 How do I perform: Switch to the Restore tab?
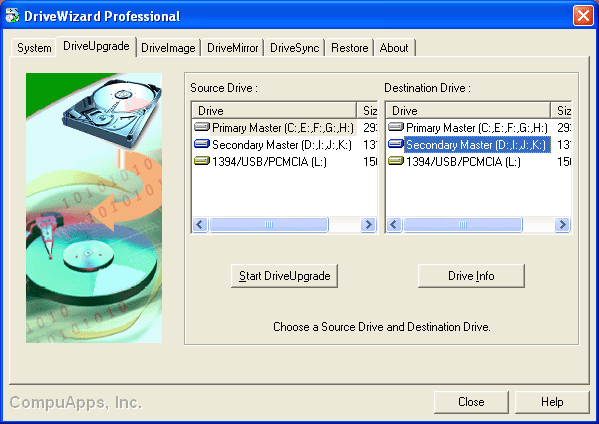coord(350,48)
